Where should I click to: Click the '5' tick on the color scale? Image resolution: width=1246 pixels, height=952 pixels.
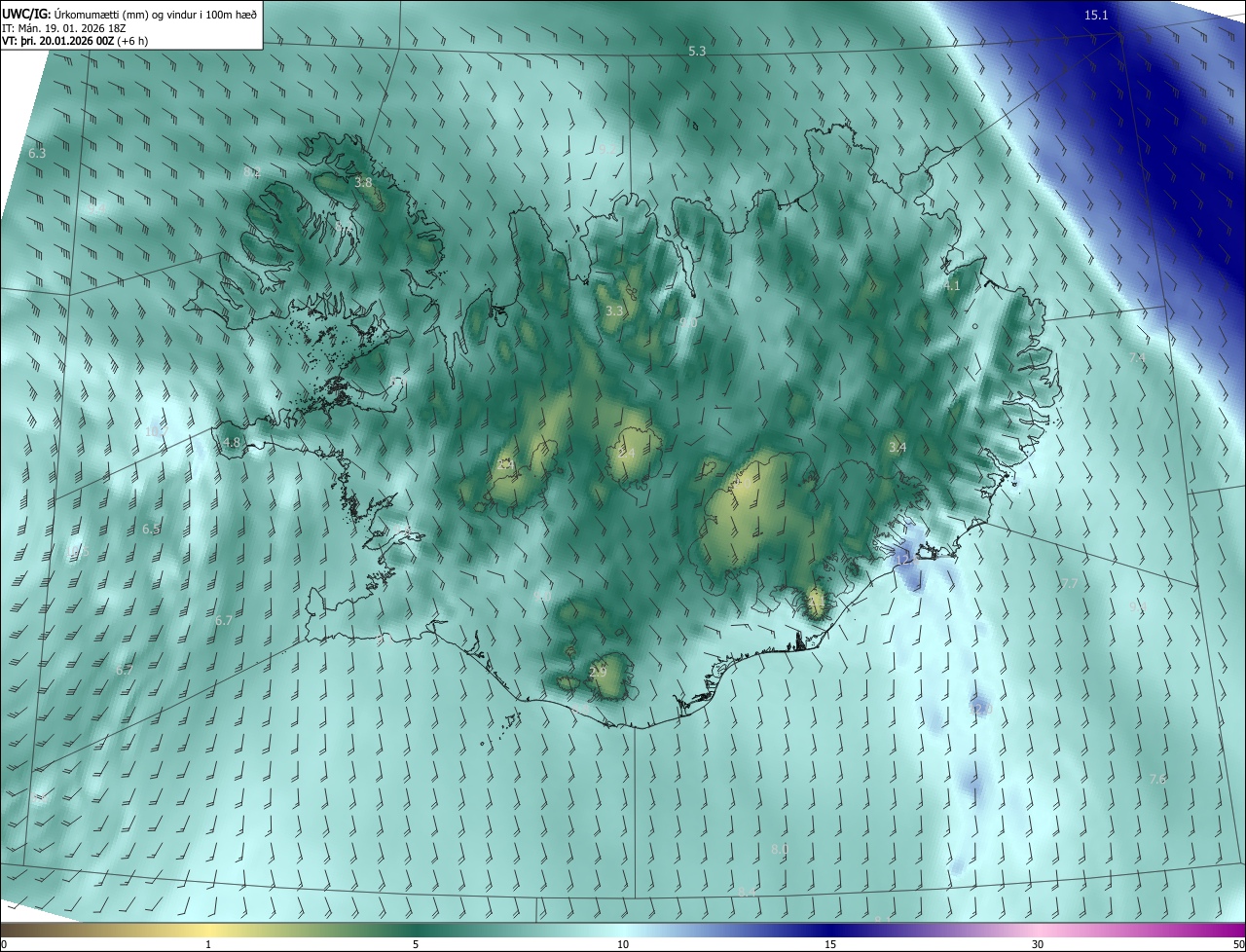click(416, 944)
